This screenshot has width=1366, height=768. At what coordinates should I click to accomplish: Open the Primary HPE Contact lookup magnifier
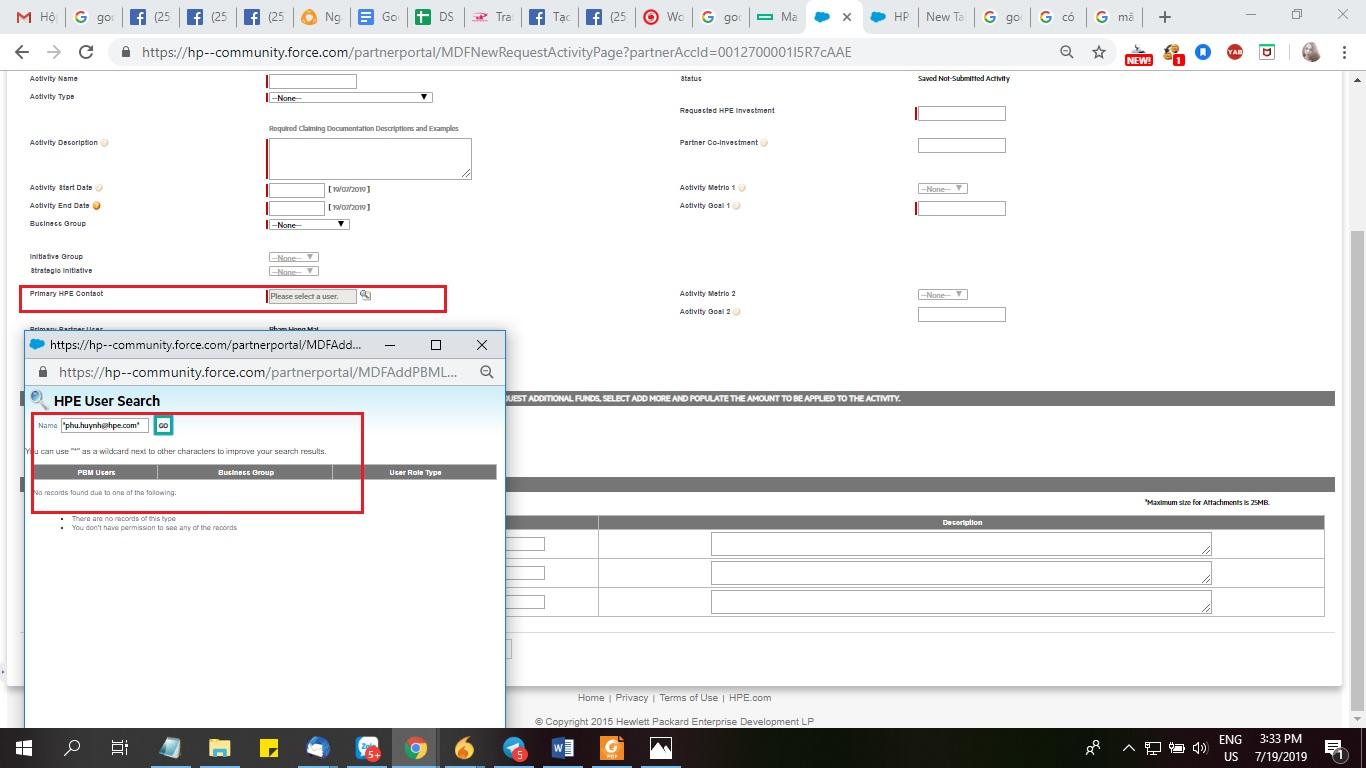[365, 296]
